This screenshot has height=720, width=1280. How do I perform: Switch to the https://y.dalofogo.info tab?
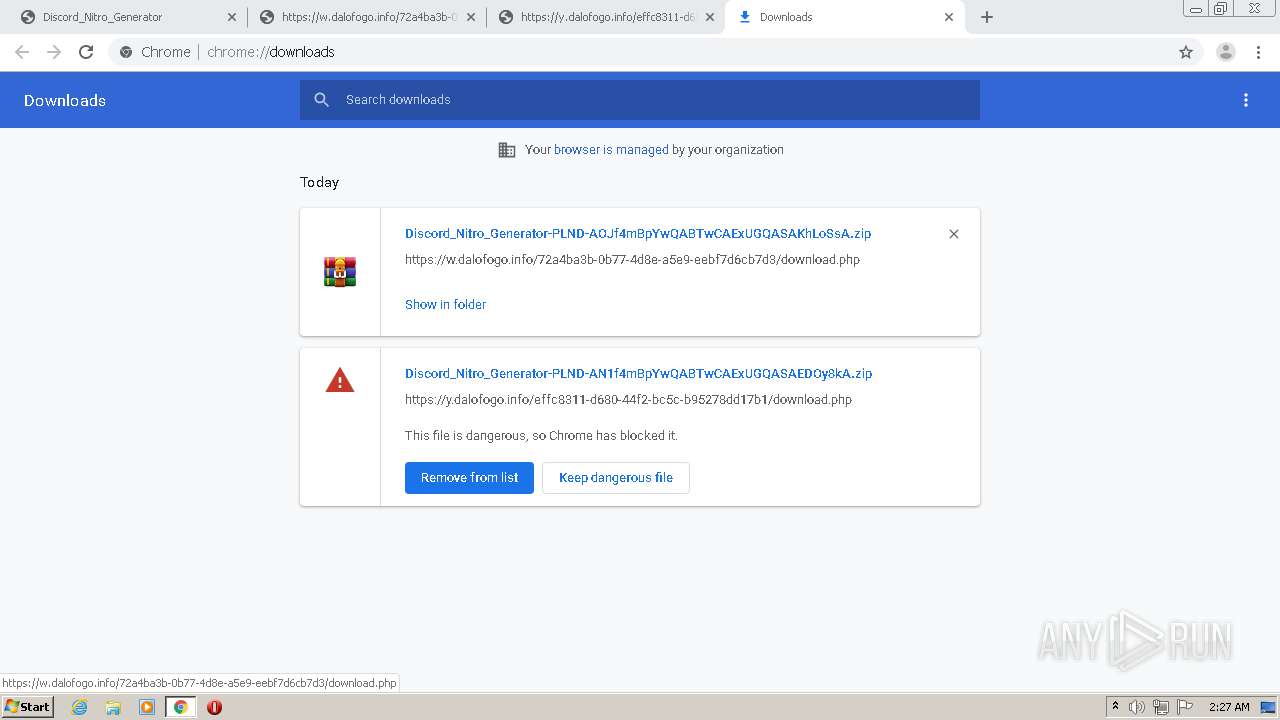[605, 17]
